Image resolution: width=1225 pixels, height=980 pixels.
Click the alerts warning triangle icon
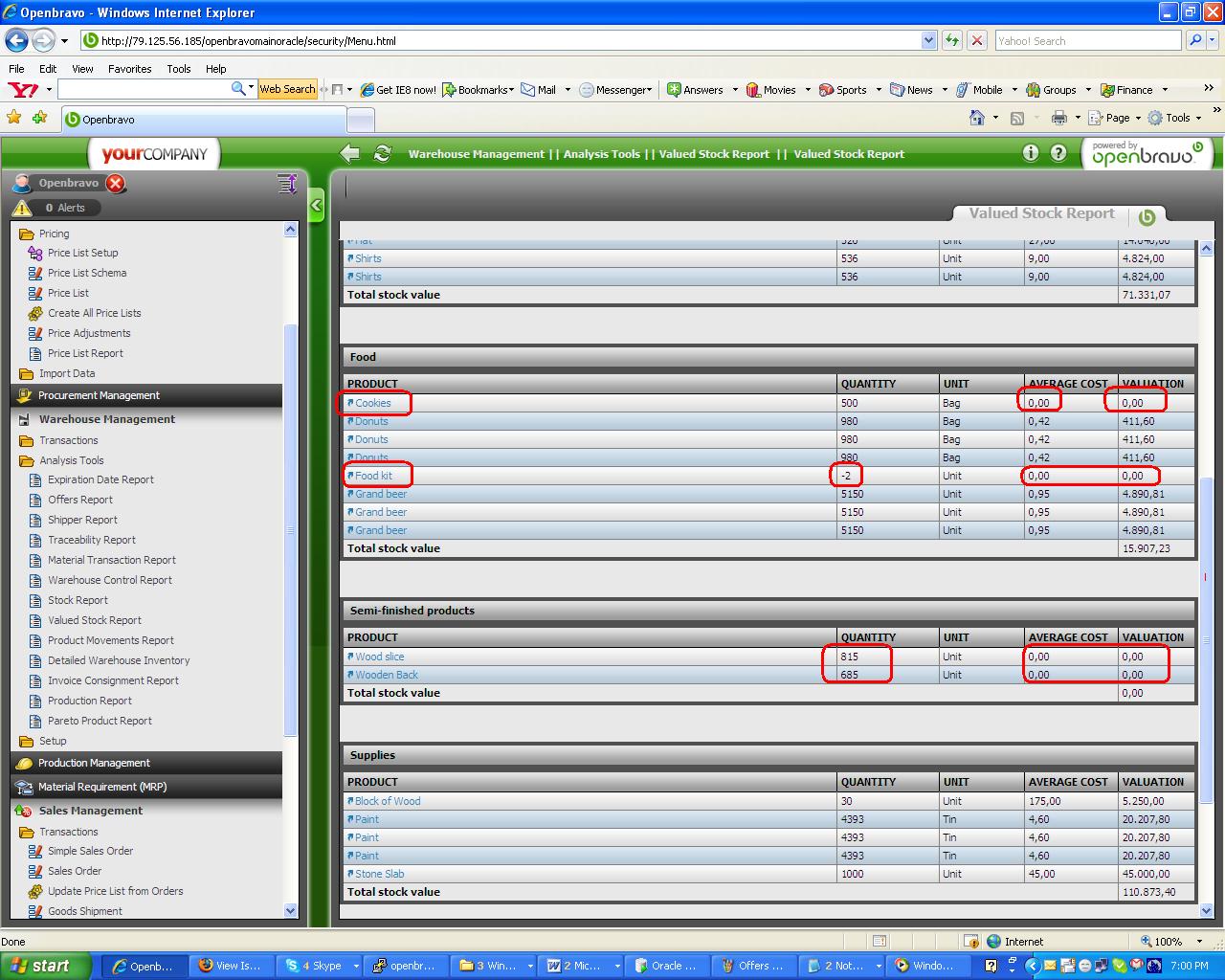pos(23,208)
